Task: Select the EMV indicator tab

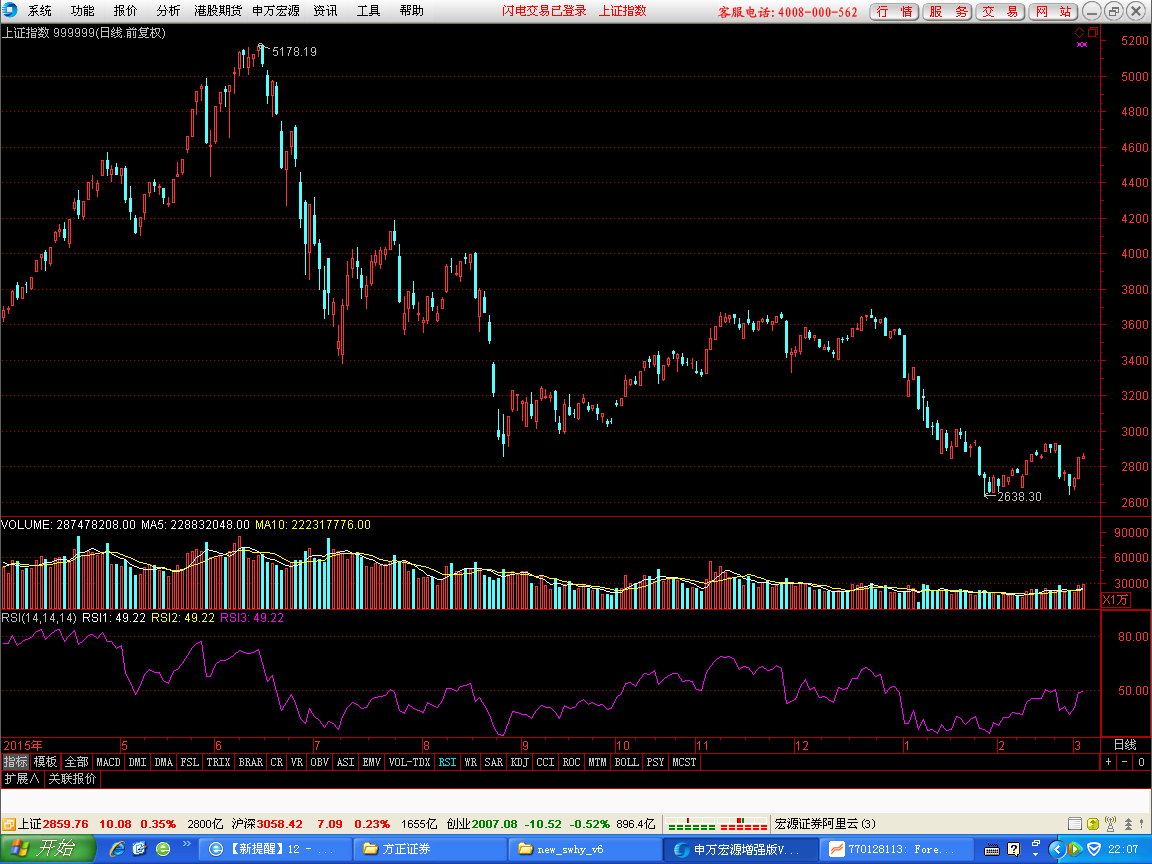Action: [x=372, y=763]
